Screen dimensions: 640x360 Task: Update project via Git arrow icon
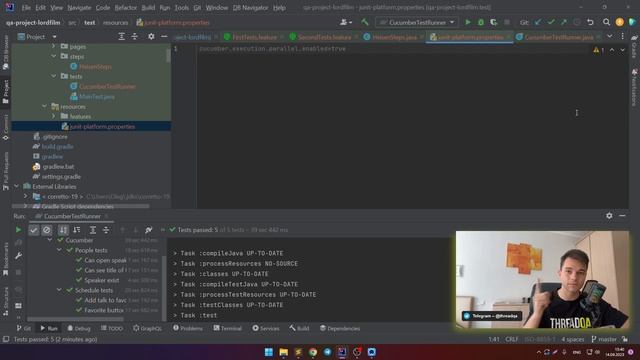pyautogui.click(x=538, y=22)
